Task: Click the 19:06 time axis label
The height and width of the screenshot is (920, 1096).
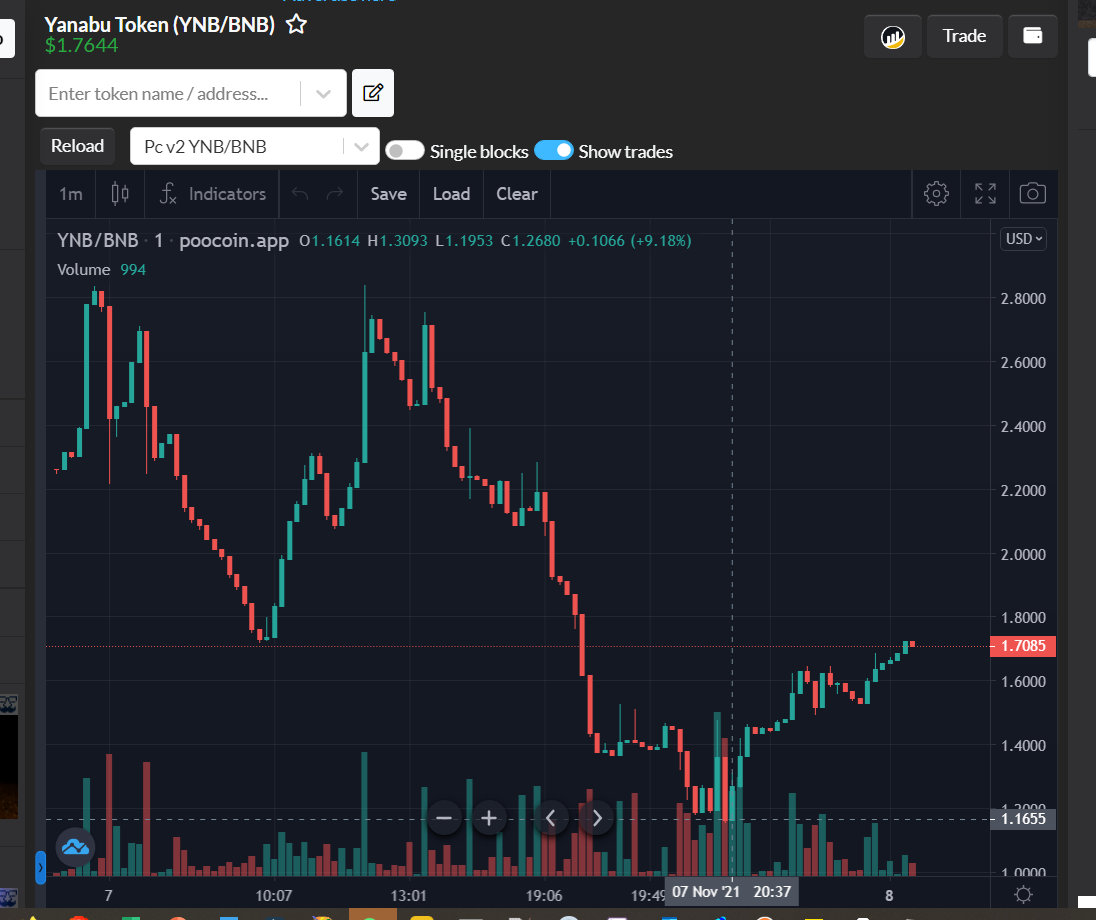Action: 544,896
